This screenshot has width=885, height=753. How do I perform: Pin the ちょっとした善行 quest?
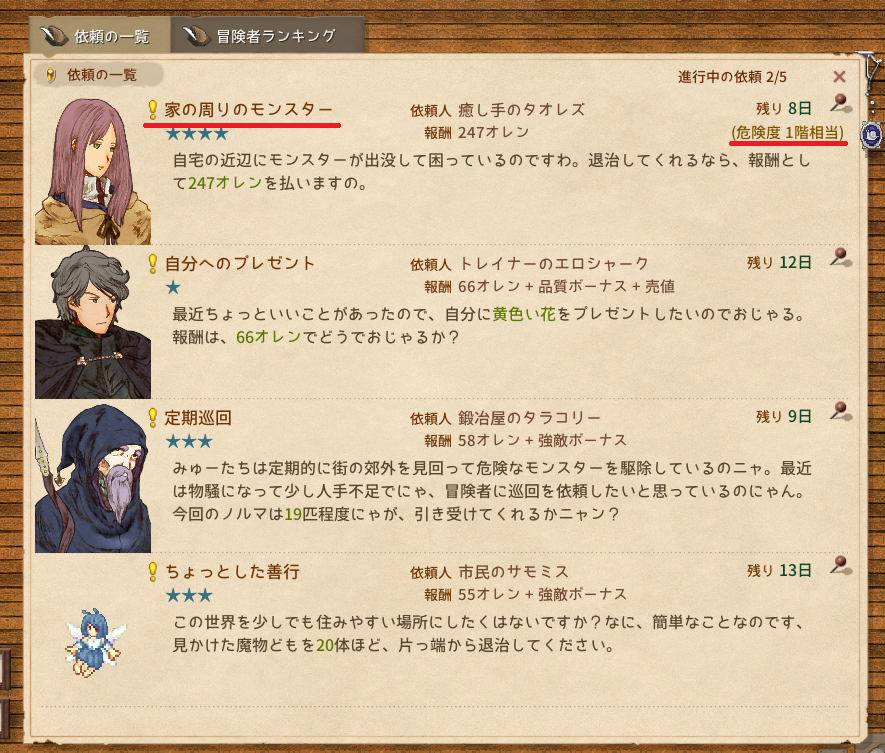click(x=841, y=566)
